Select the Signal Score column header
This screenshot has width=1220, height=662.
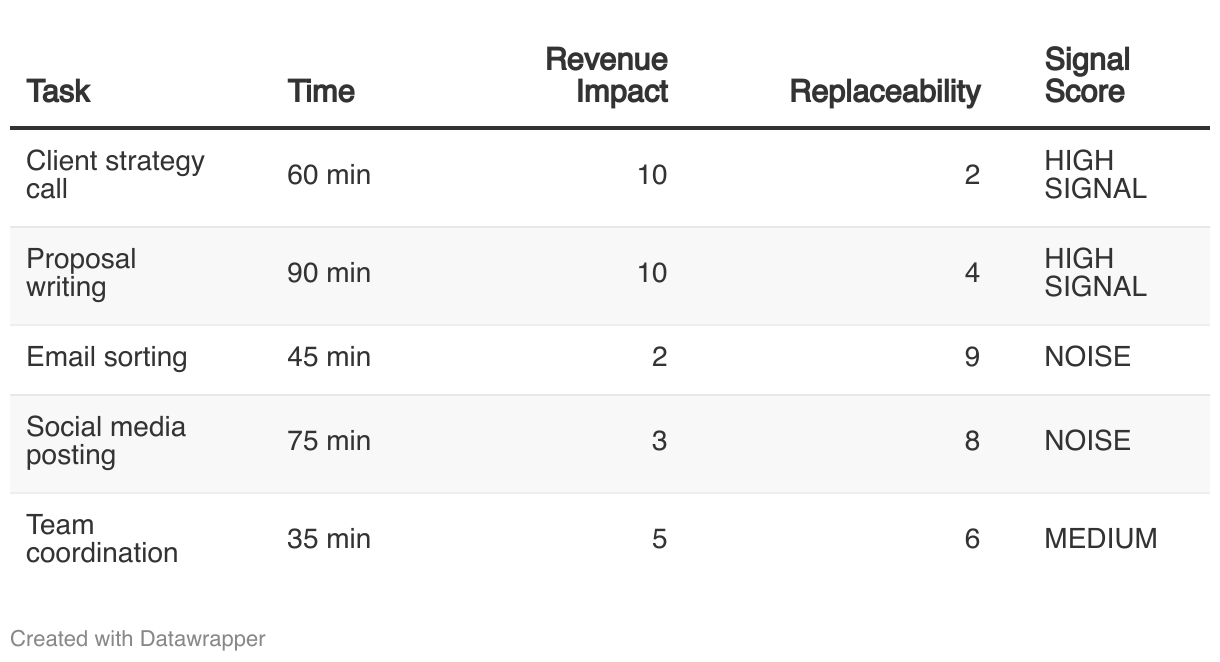coord(1087,75)
